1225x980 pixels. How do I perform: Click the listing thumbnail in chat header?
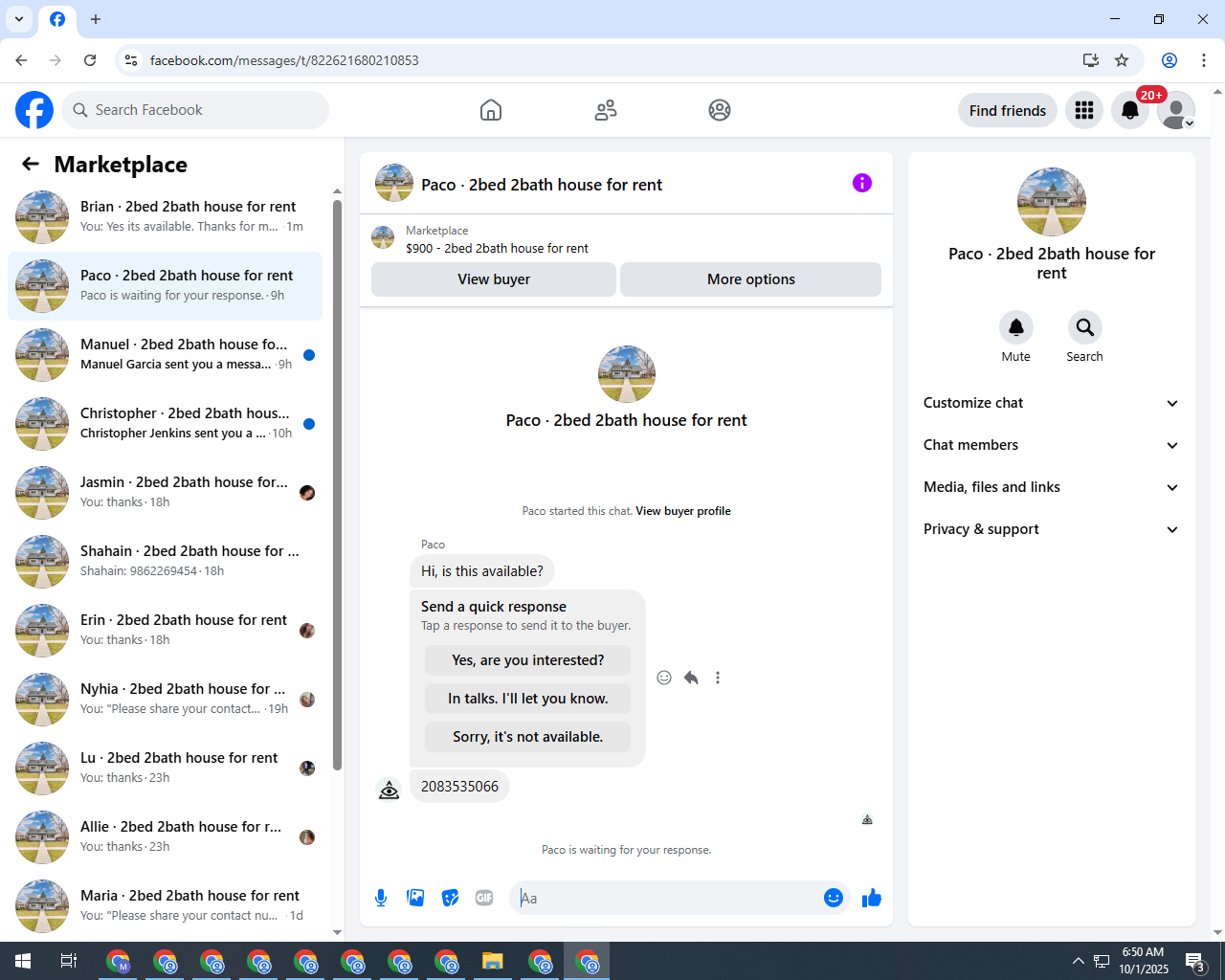pyautogui.click(x=394, y=183)
